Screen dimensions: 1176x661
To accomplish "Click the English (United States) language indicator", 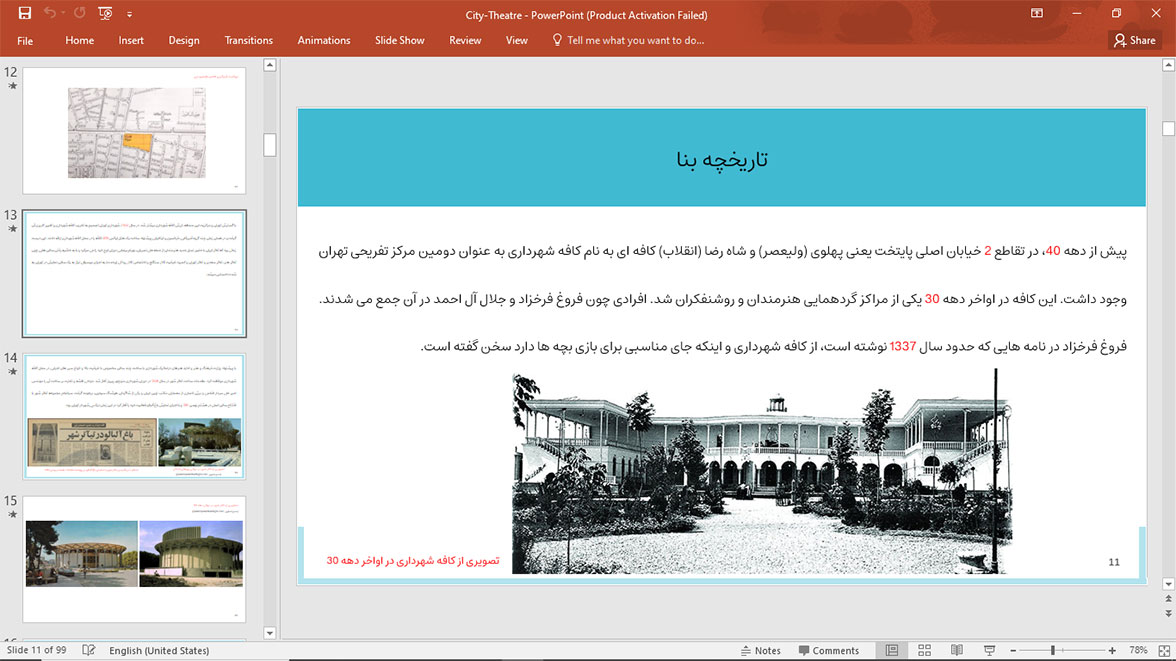I will (159, 650).
